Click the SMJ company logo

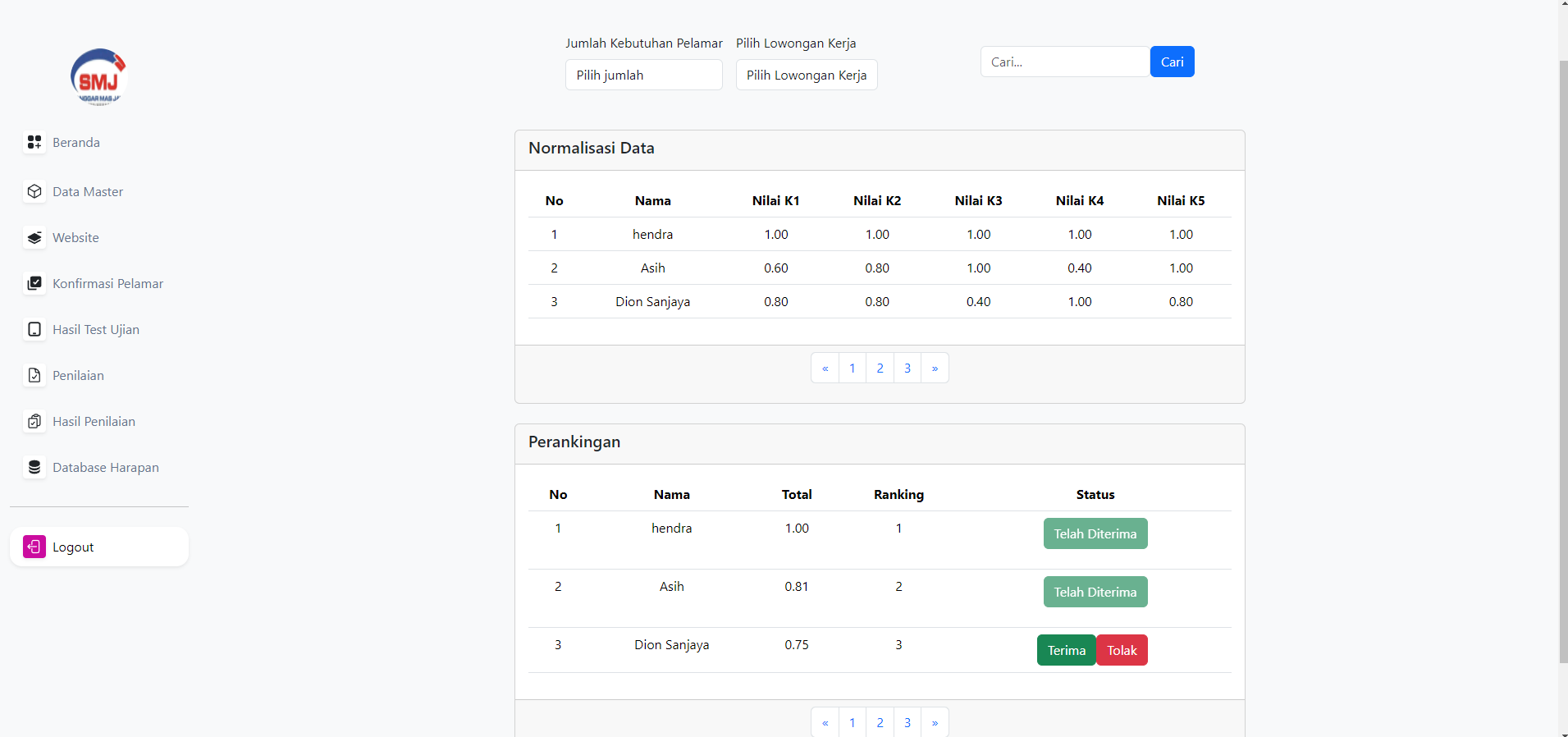point(98,77)
